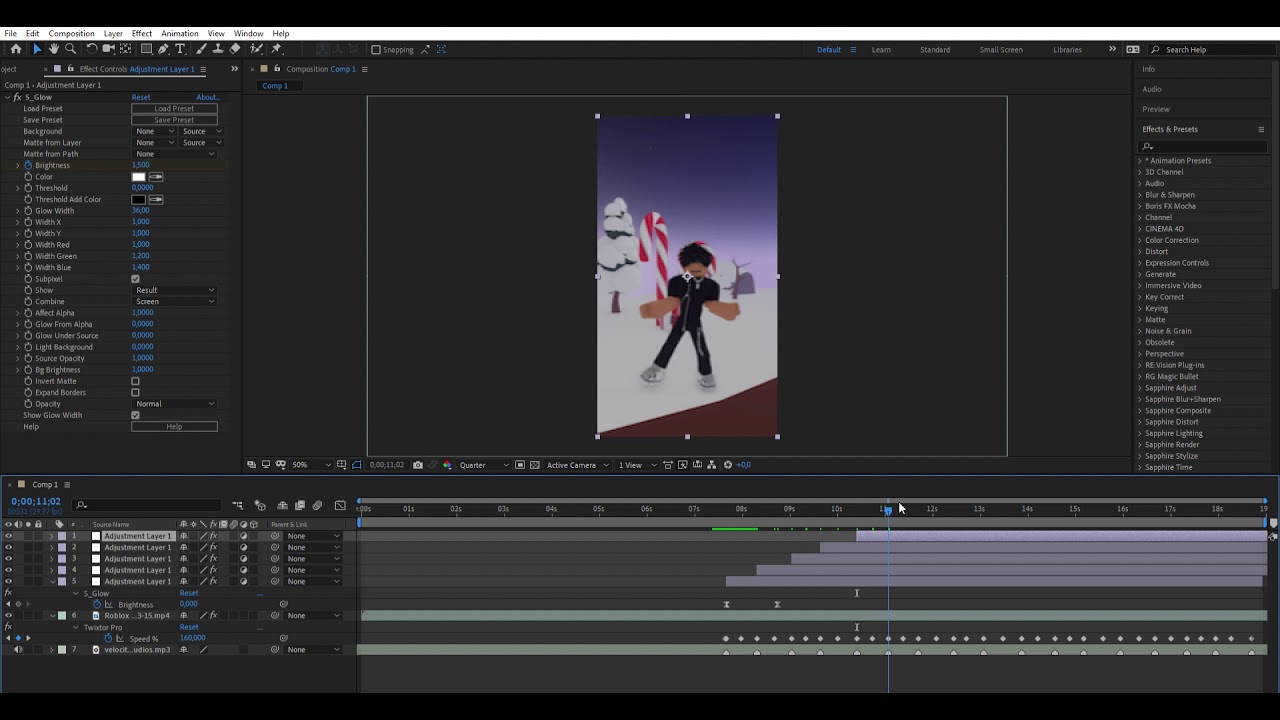Select the Unified Camera tool
Viewport: 1280px width, 720px height.
pos(108,49)
